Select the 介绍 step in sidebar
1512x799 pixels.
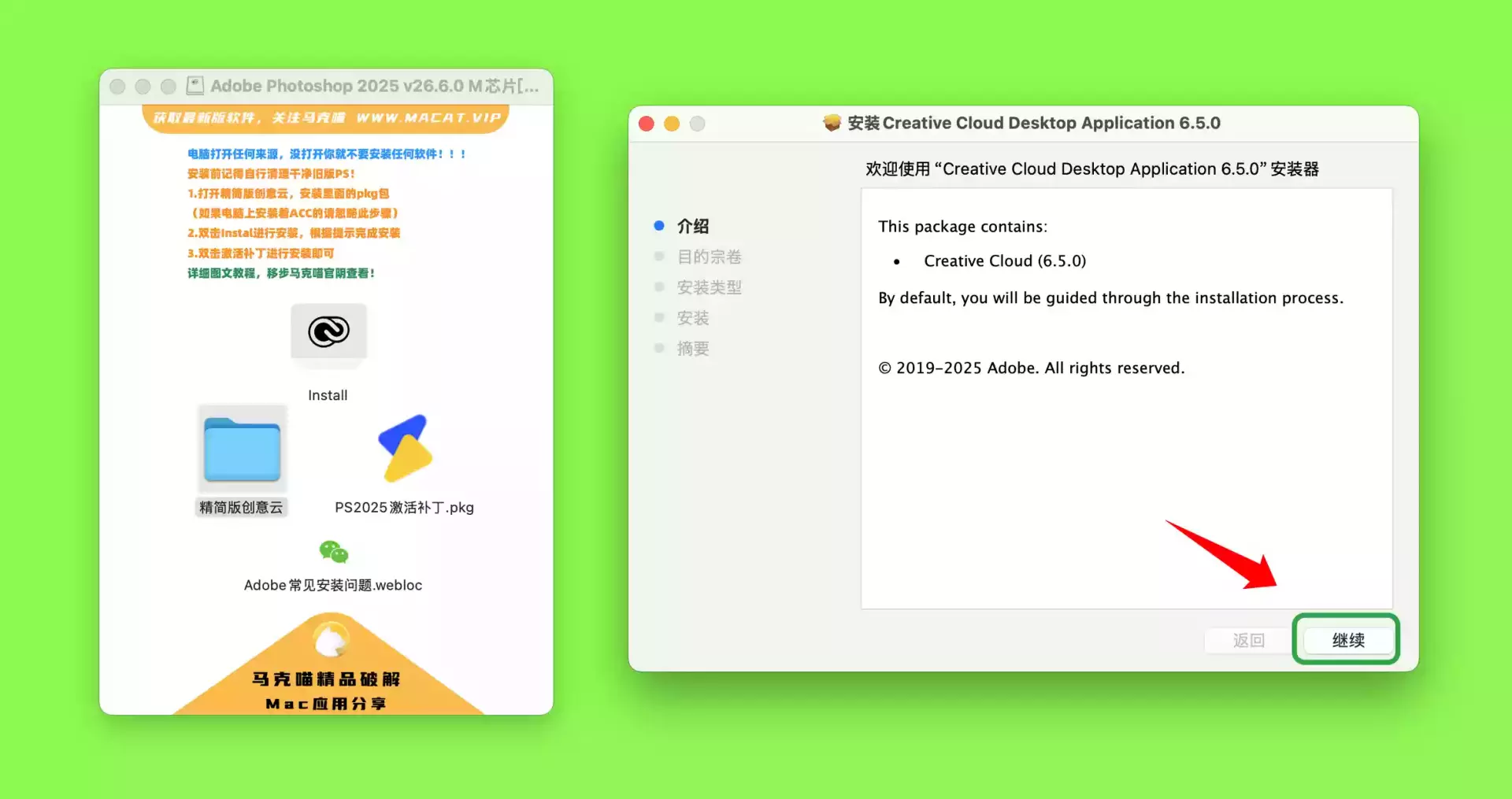click(x=692, y=226)
